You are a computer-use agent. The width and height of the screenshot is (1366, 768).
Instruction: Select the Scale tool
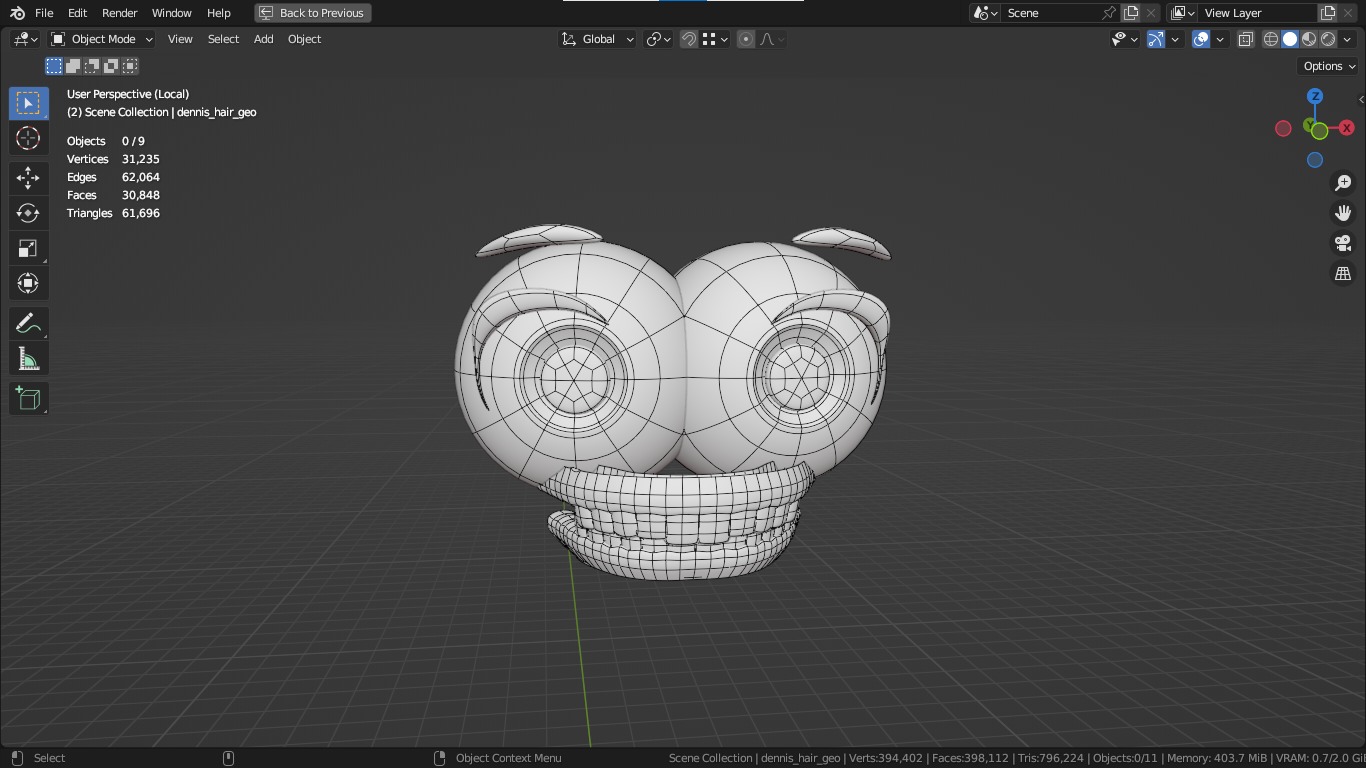click(28, 248)
